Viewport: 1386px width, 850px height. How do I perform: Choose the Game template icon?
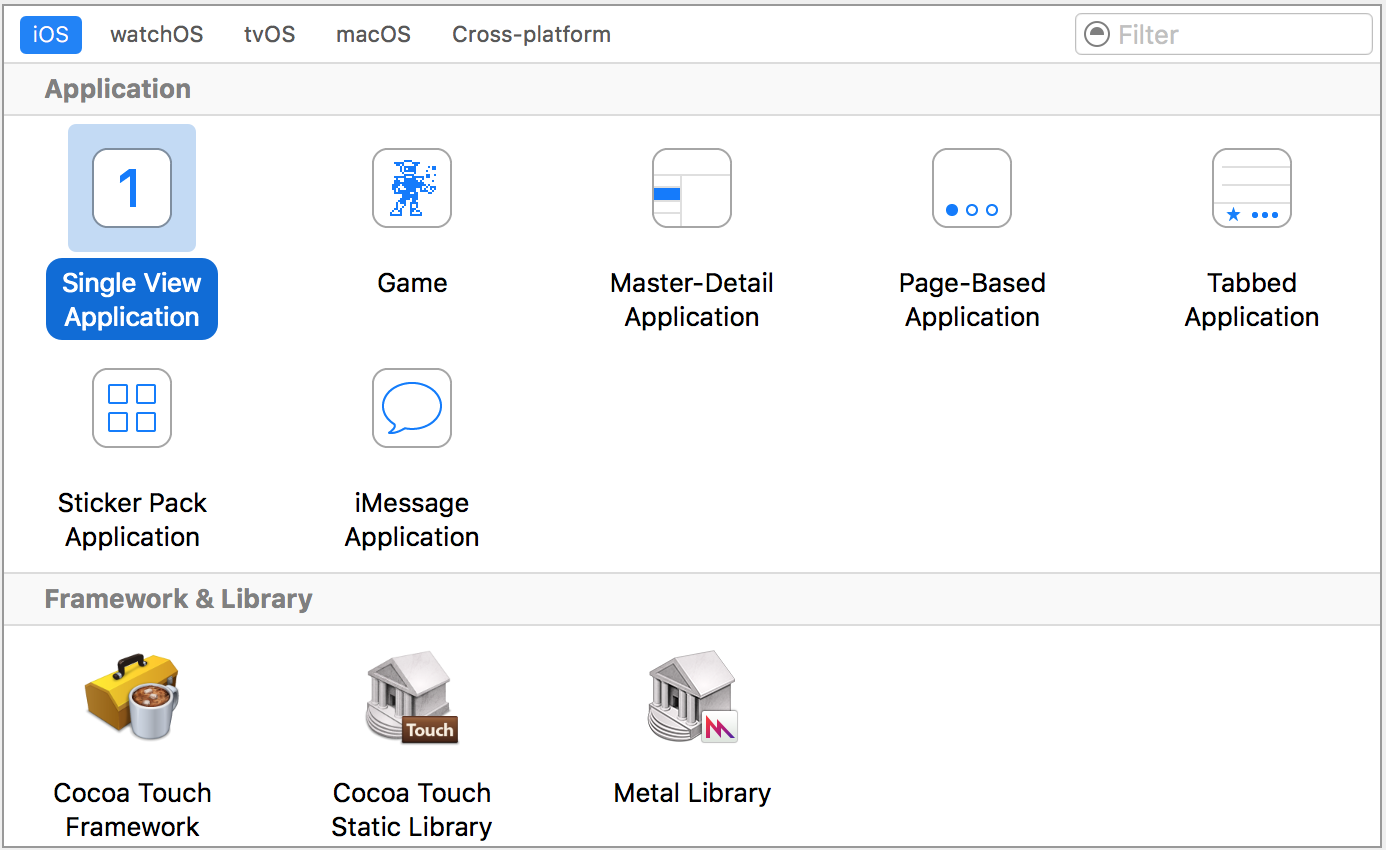[412, 188]
